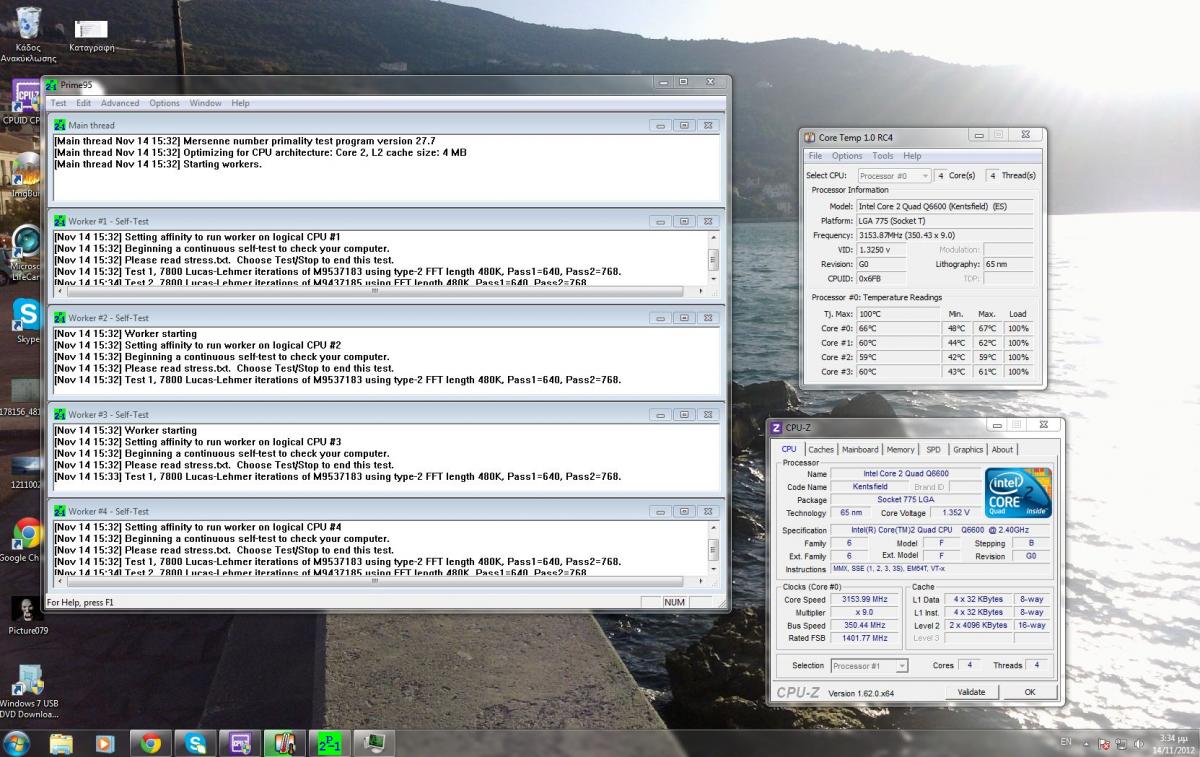
Task: Click the CPU-Z title bar icon
Action: pyautogui.click(x=776, y=428)
